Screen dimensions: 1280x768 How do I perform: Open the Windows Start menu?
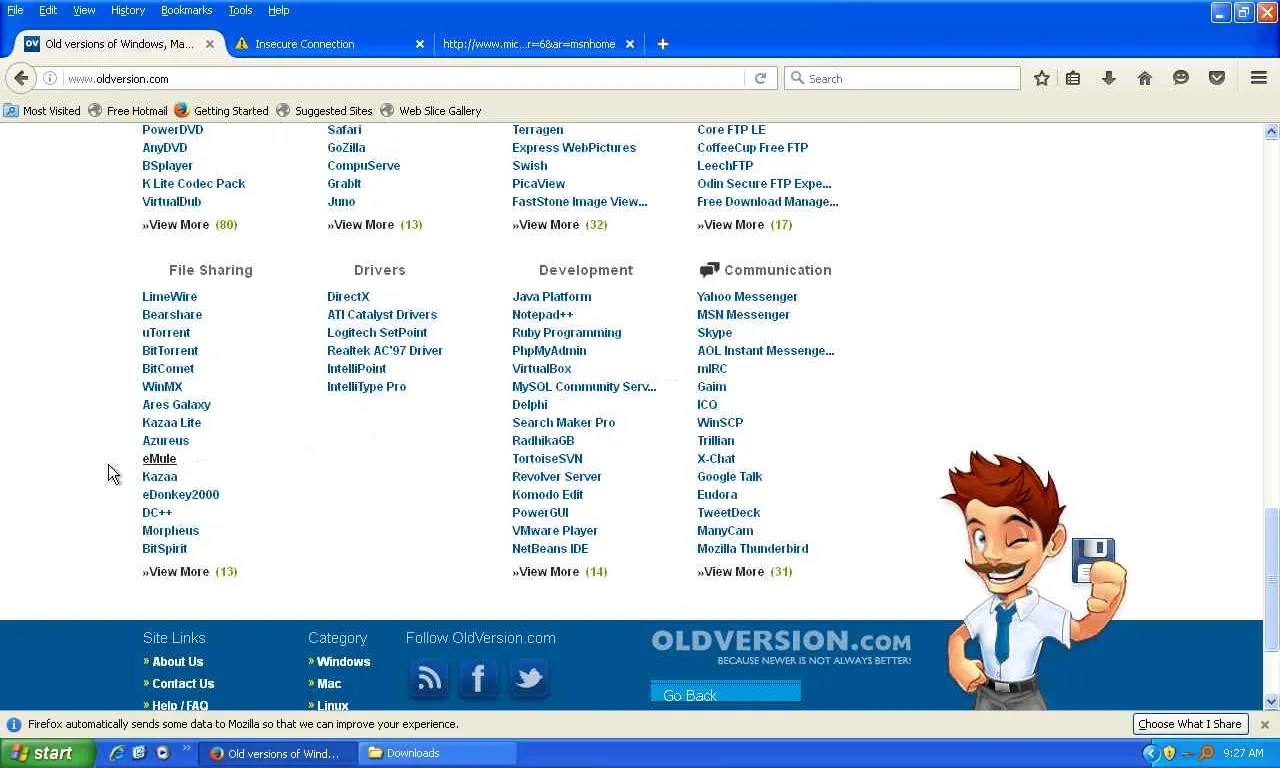pos(47,753)
